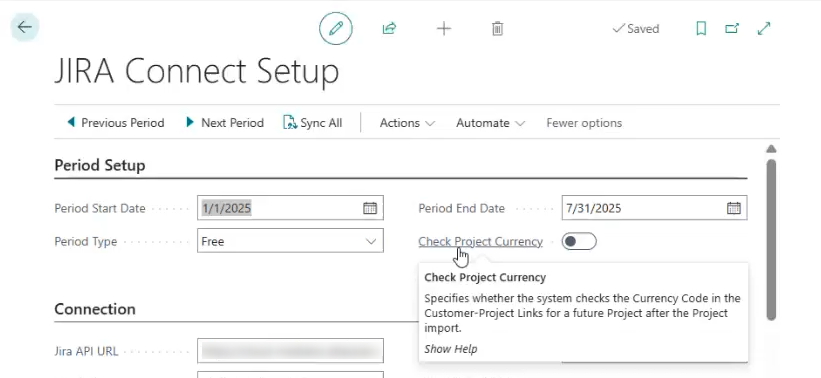Click Fewer options
Screen dimensions: 821x378
tap(584, 123)
